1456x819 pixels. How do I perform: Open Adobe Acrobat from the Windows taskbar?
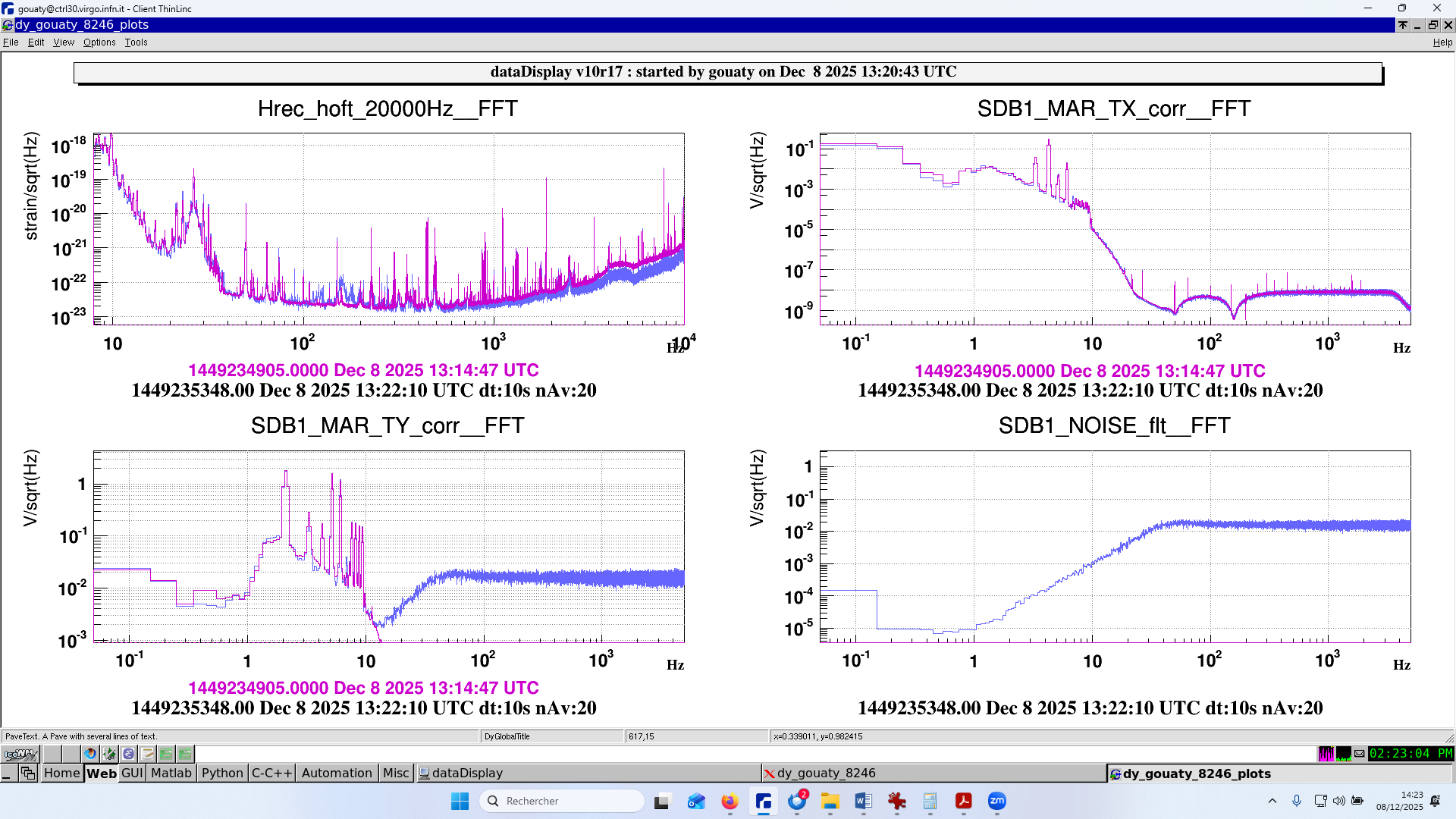point(963,801)
